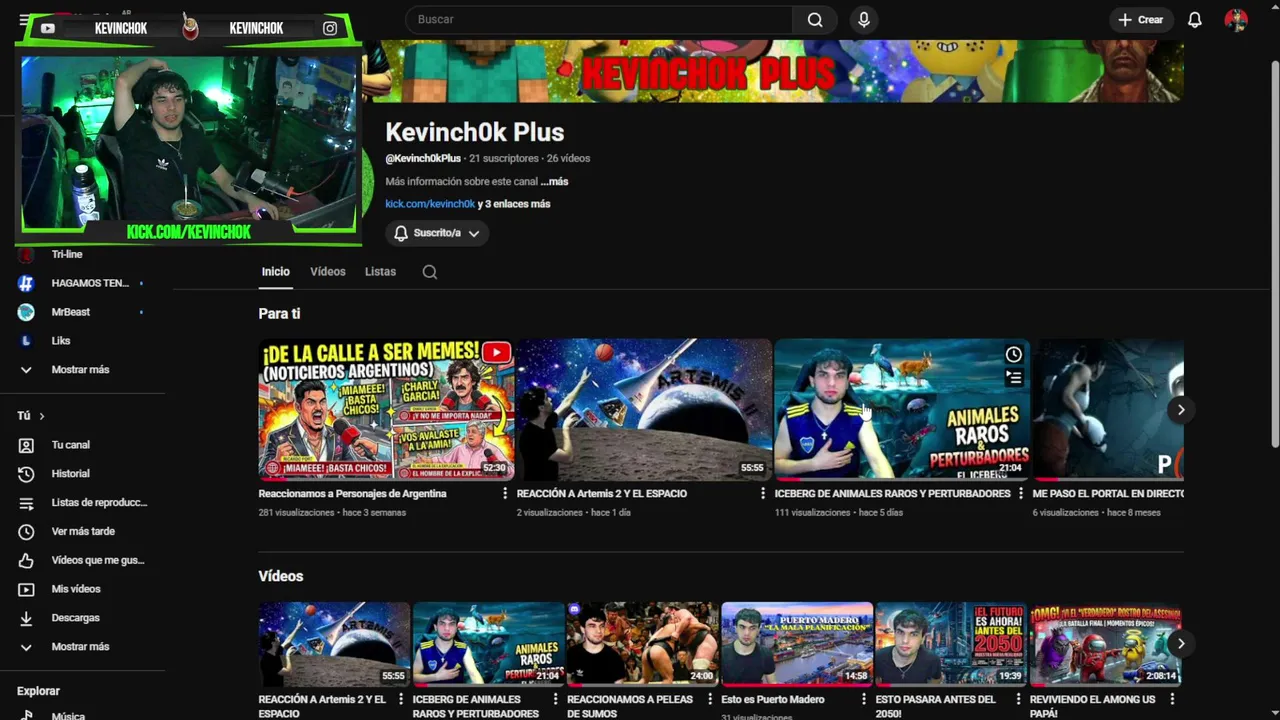Click the Vídeos section heading
Viewport: 1280px width, 720px height.
click(x=281, y=576)
